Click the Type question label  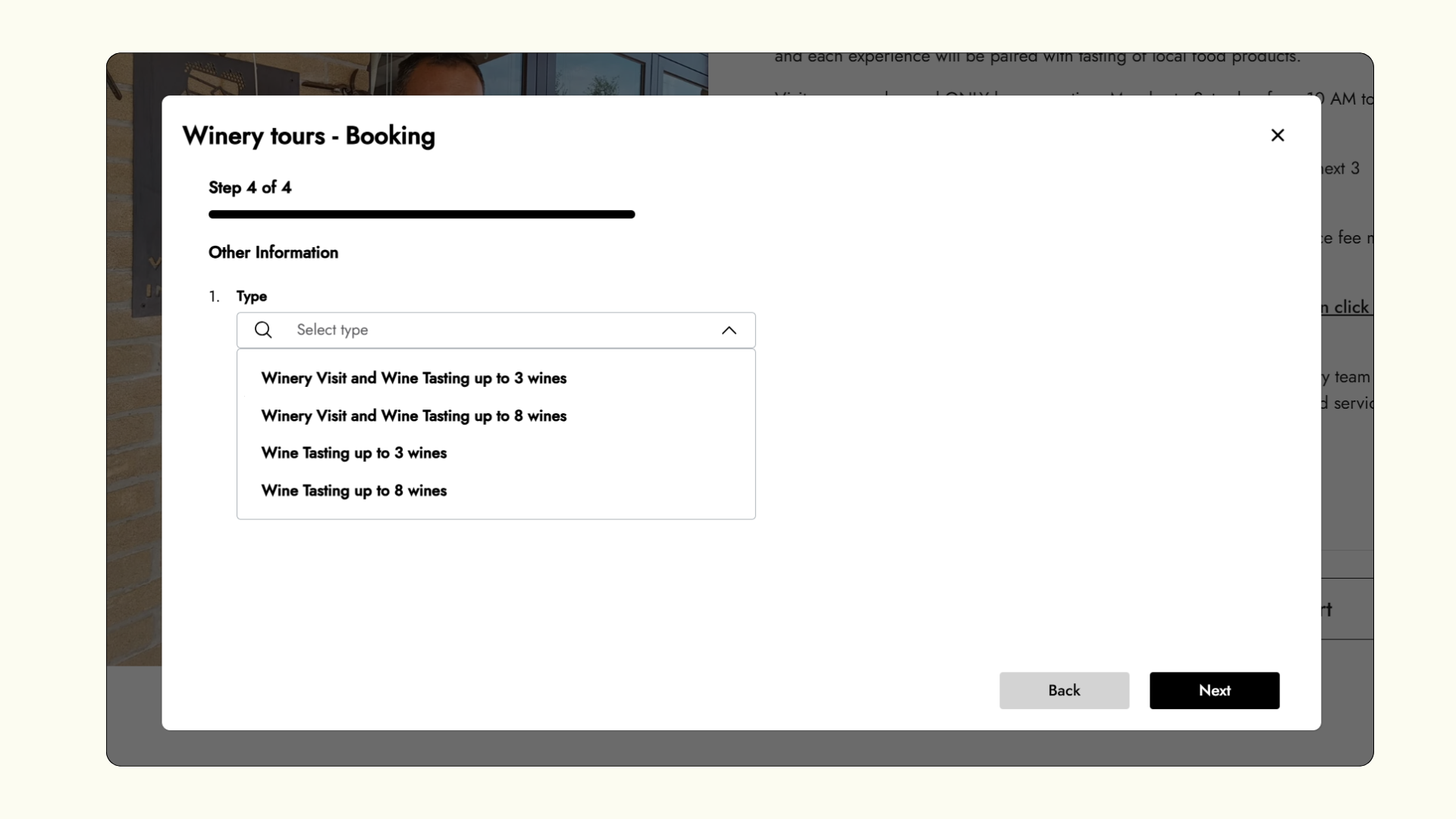(x=252, y=297)
